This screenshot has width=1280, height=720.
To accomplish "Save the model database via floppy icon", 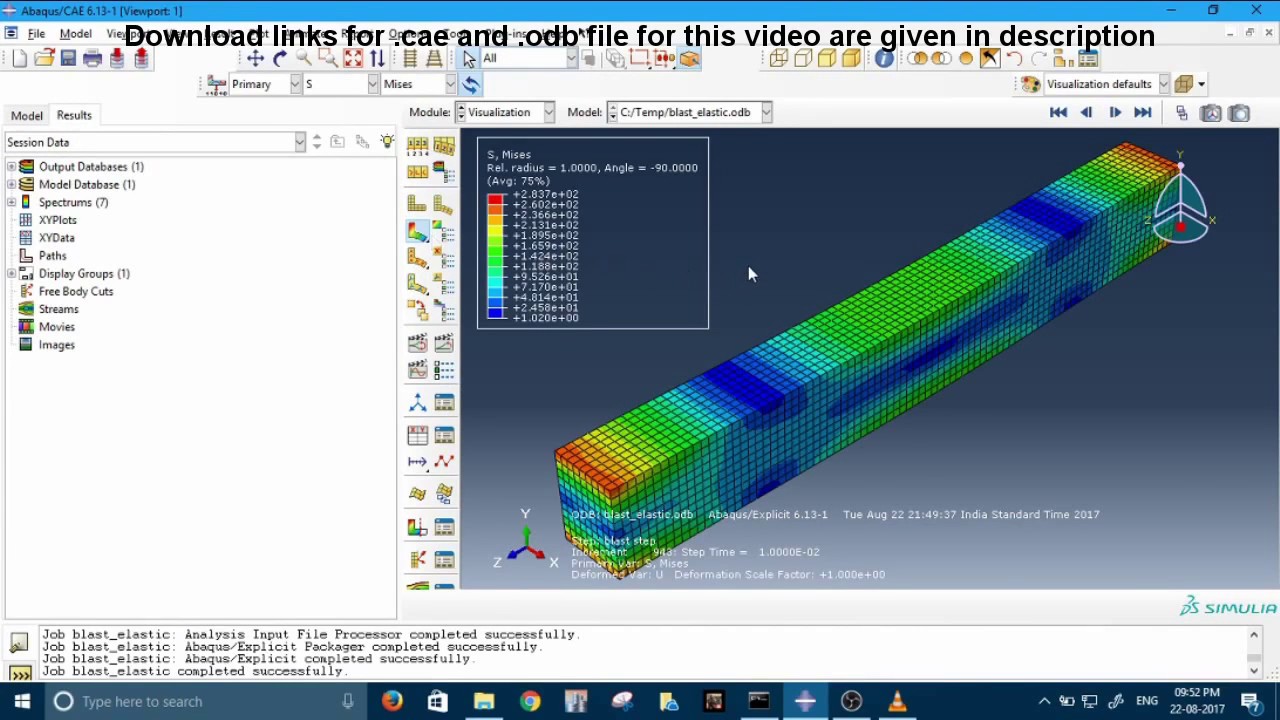I will [68, 59].
